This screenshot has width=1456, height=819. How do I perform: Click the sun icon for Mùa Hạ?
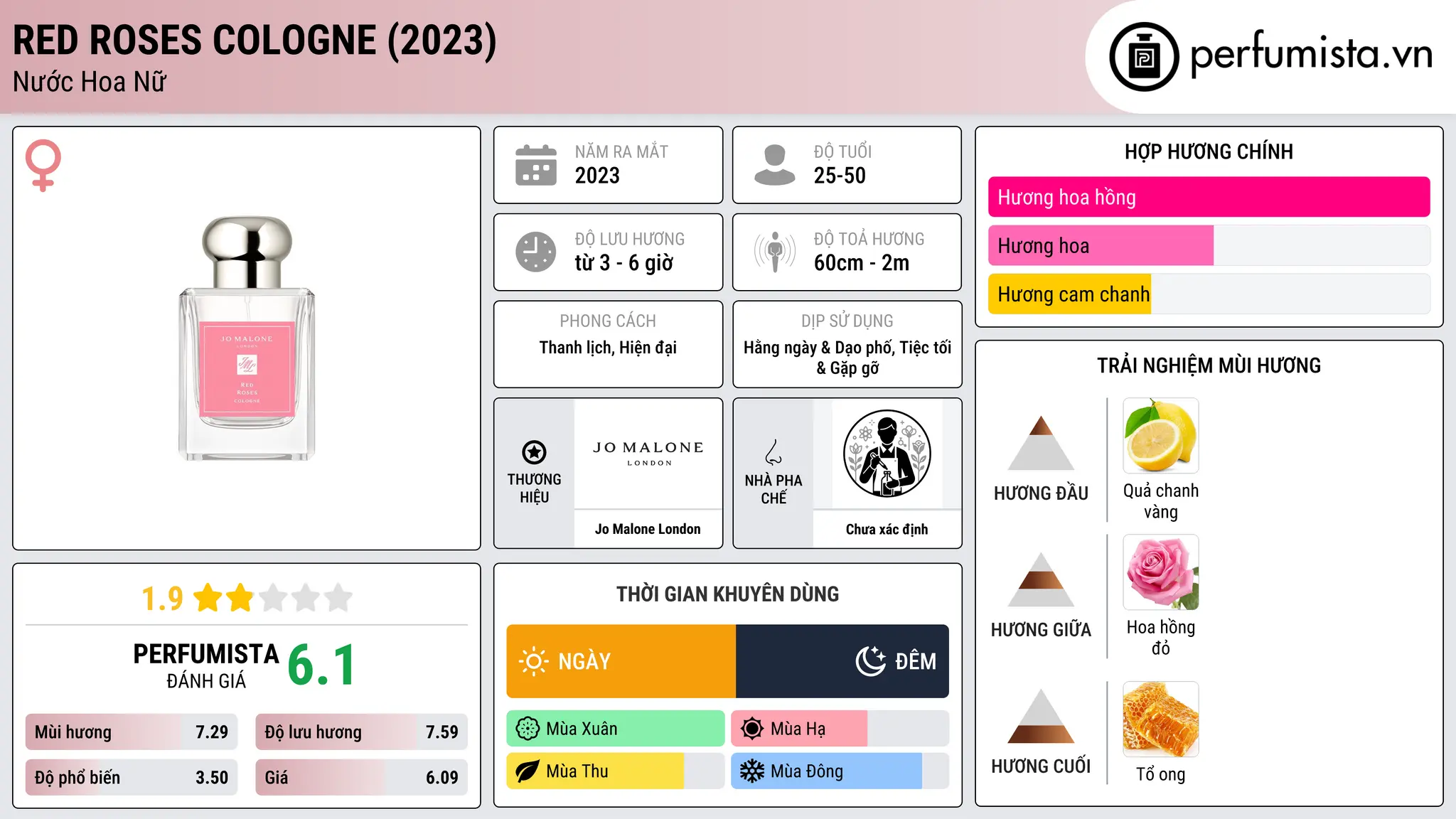(752, 729)
